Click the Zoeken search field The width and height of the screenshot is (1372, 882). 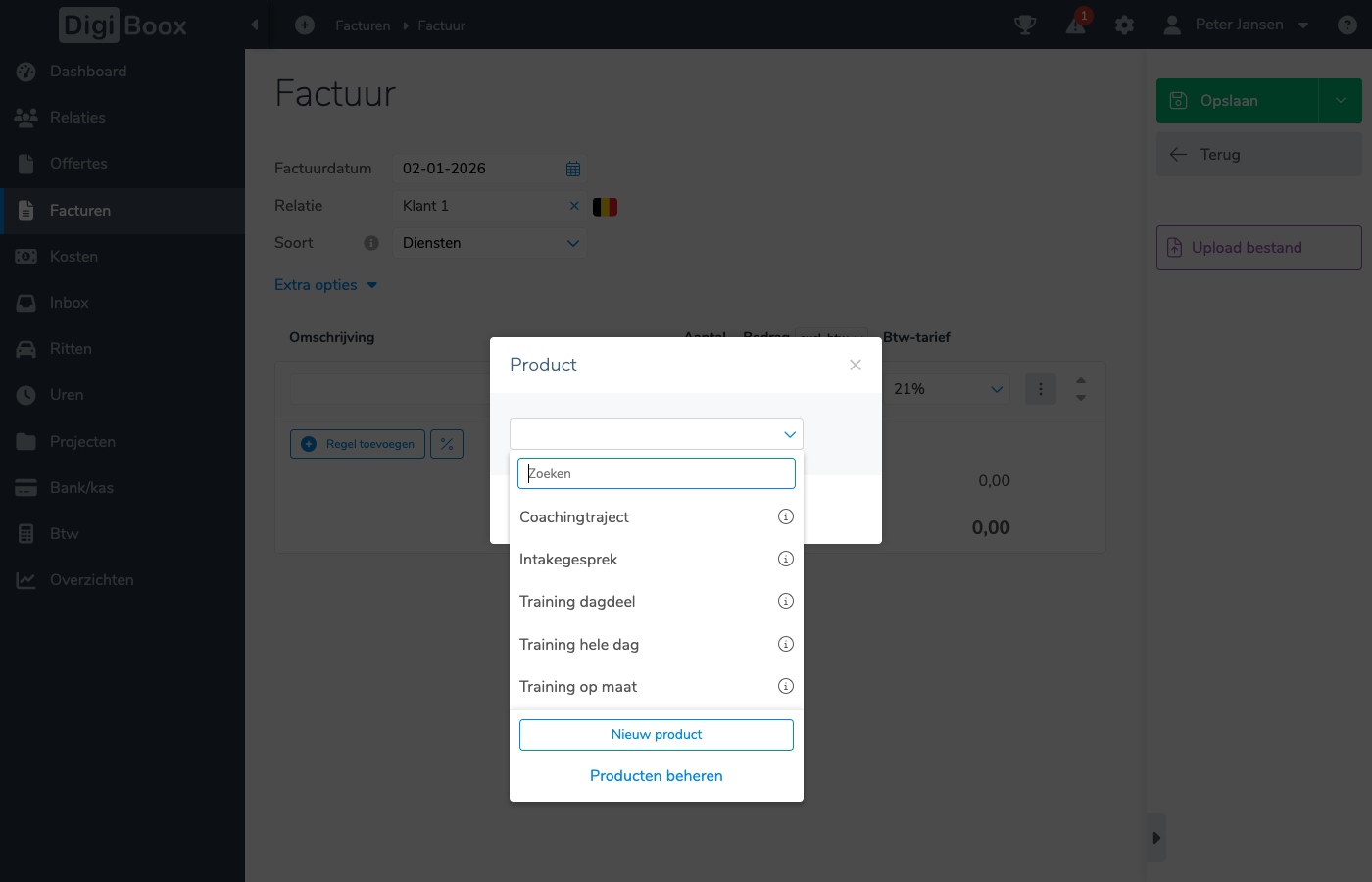click(x=657, y=473)
